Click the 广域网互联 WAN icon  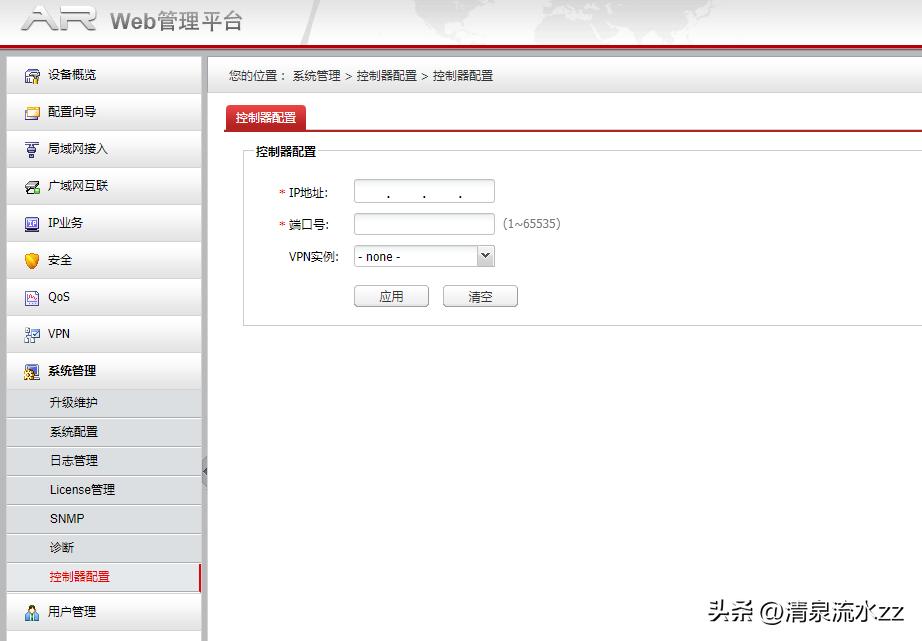pyautogui.click(x=32, y=185)
